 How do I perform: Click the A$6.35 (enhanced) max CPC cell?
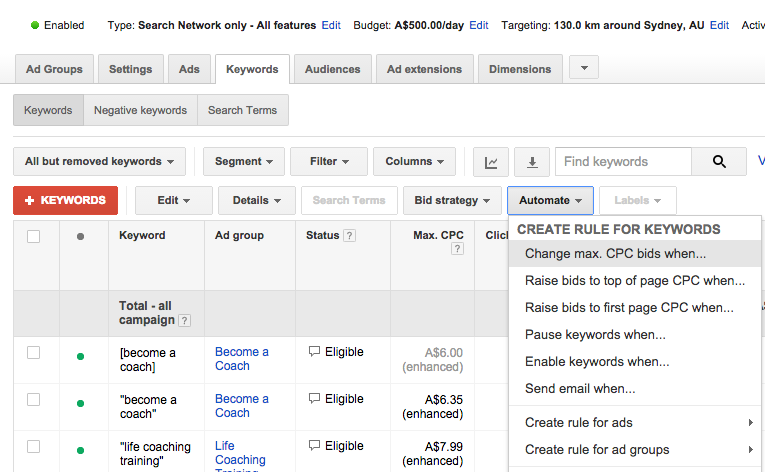433,407
